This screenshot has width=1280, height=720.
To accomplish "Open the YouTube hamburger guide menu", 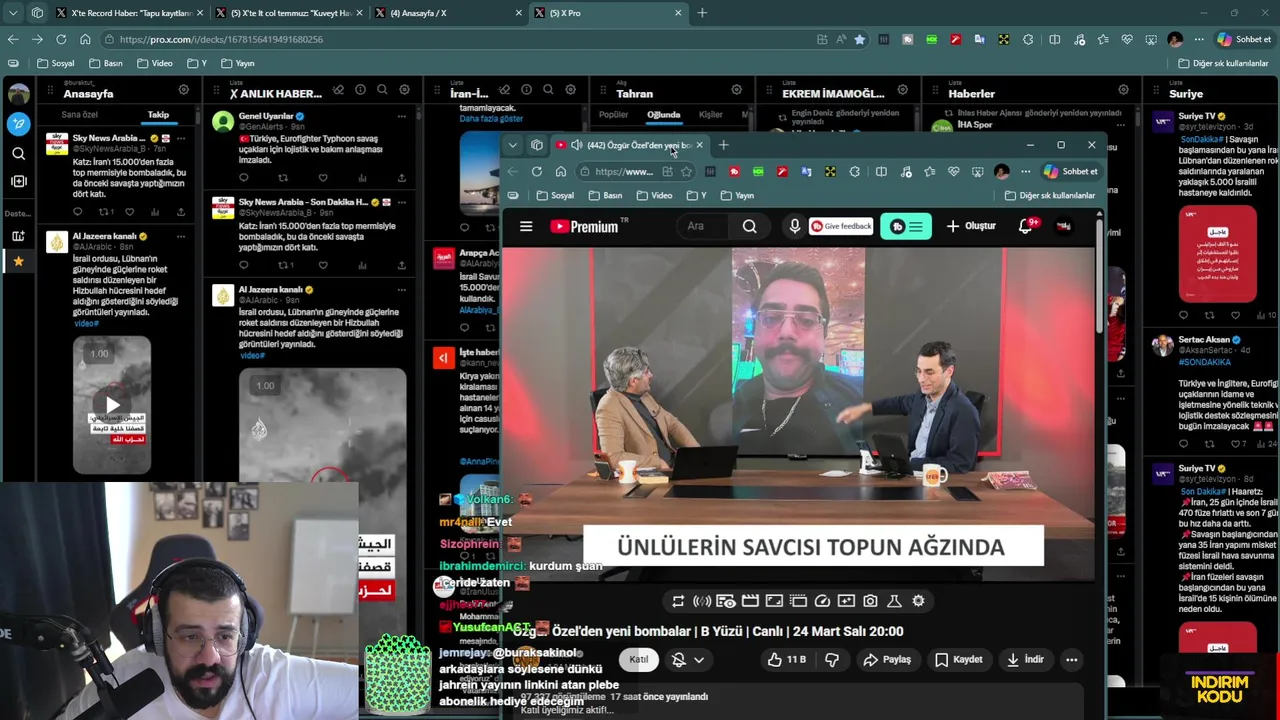I will coord(526,227).
